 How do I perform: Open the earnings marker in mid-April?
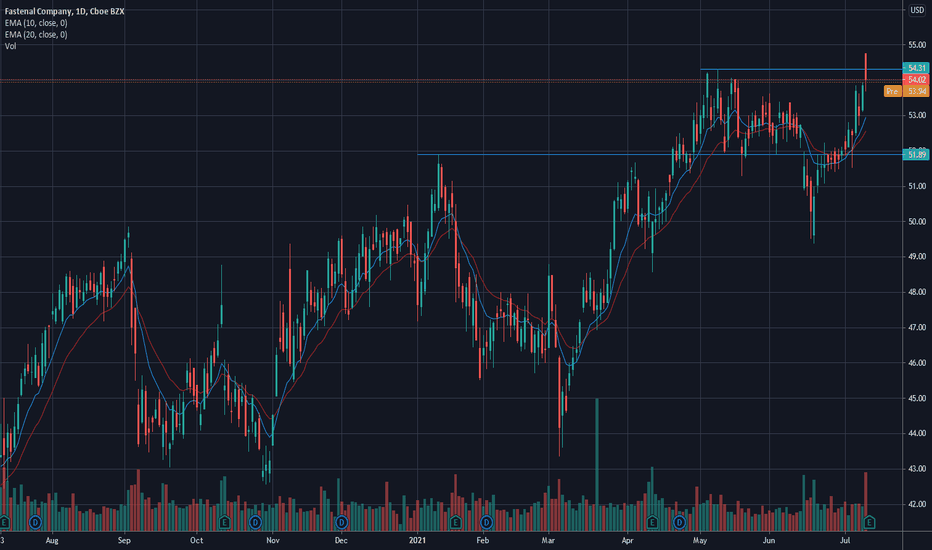pos(652,523)
